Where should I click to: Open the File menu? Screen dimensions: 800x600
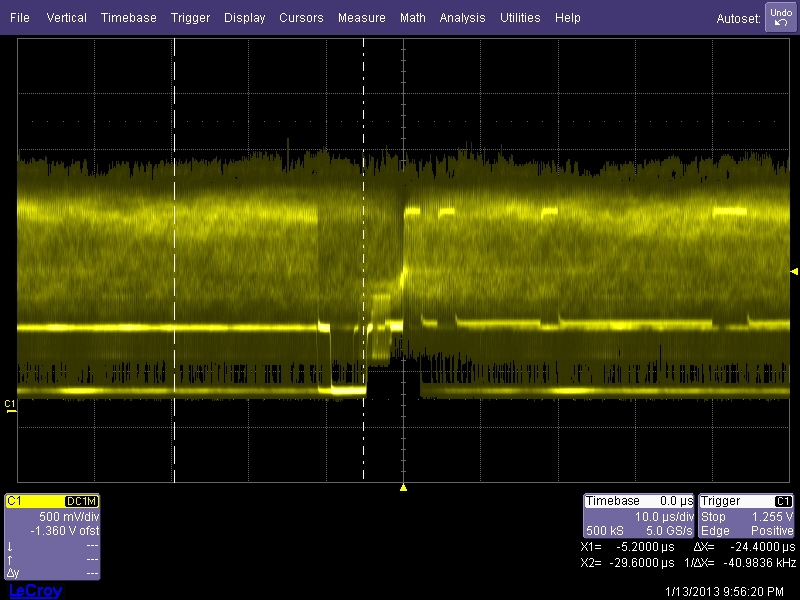coord(20,18)
